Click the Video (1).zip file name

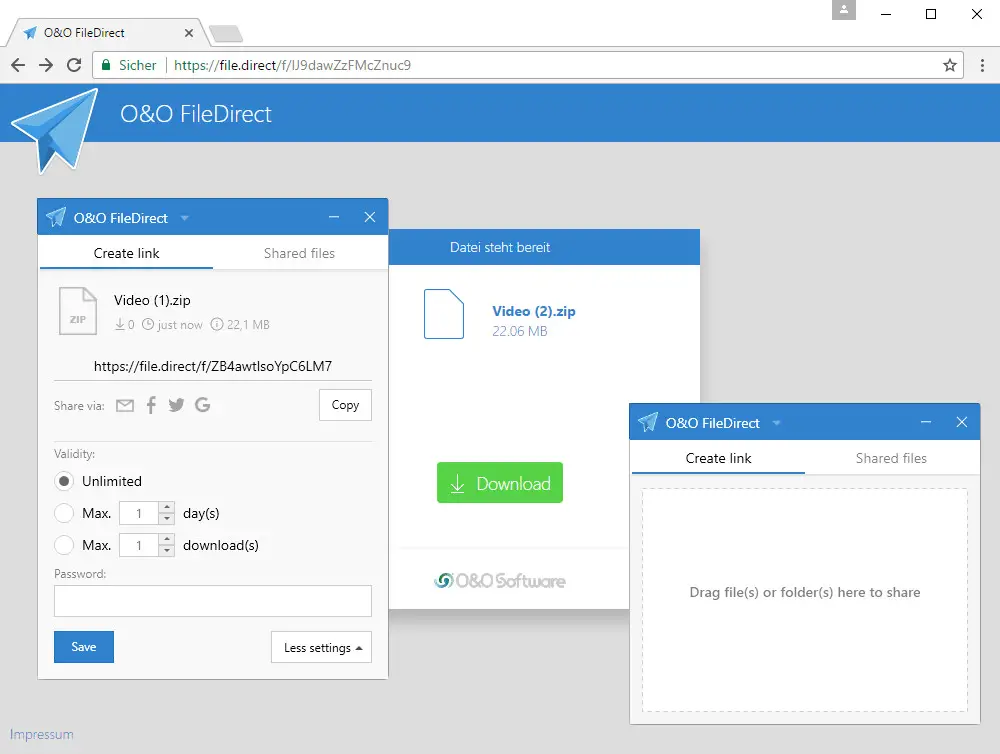point(152,300)
